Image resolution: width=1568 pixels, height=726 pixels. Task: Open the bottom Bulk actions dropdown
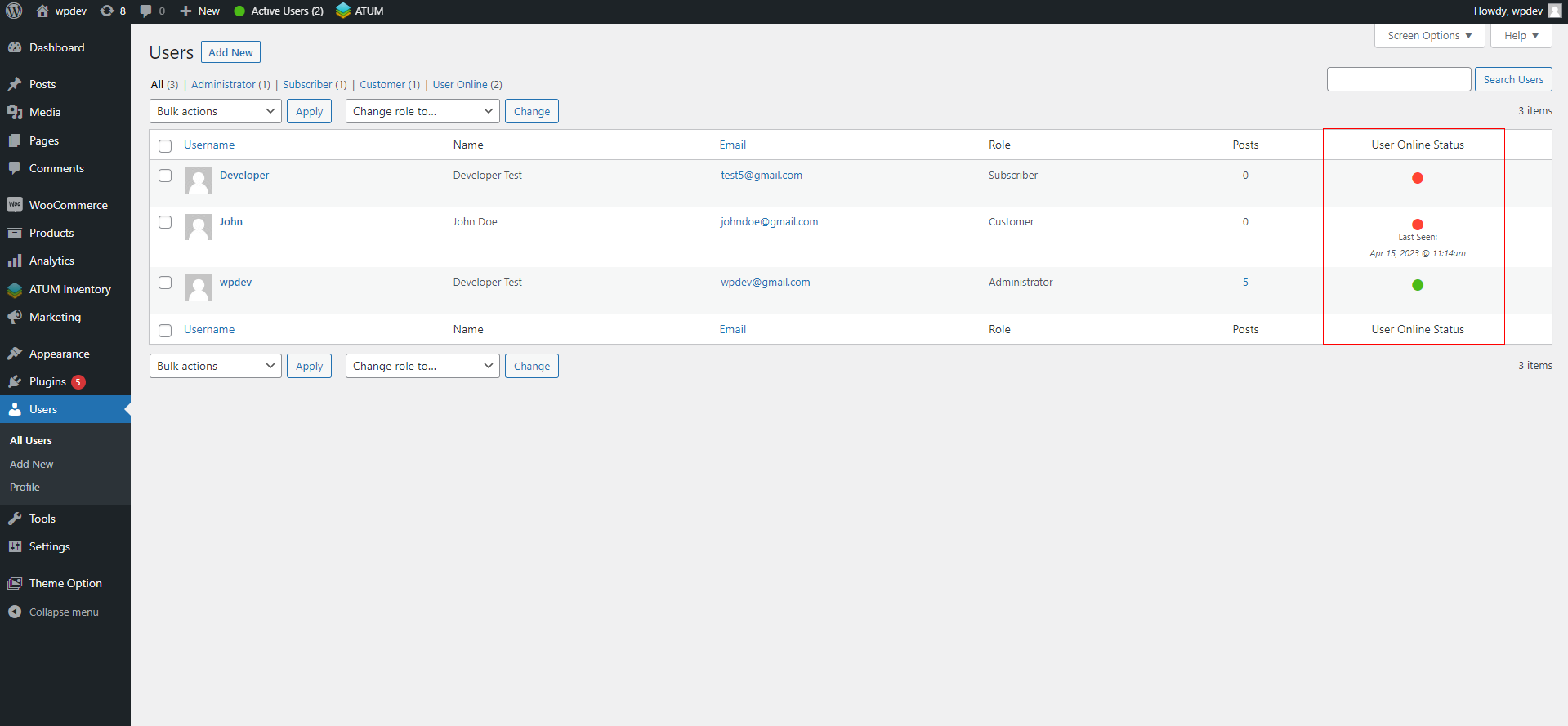coord(216,366)
